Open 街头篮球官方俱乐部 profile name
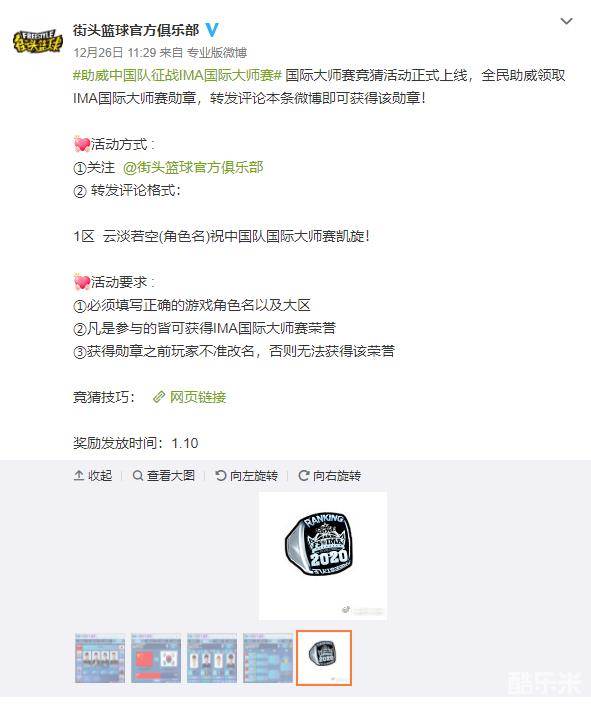Image resolution: width=591 pixels, height=704 pixels. [136, 30]
